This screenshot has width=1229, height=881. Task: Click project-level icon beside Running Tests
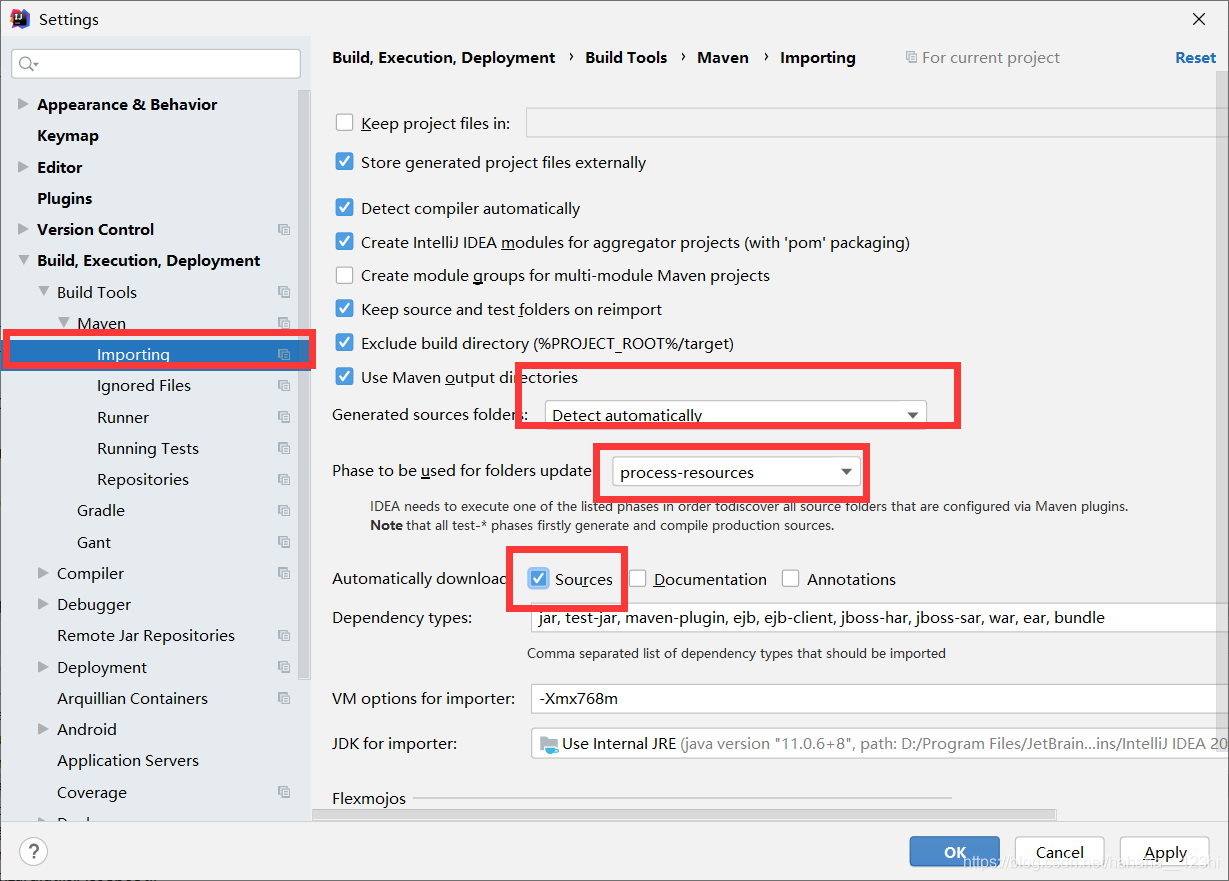284,448
